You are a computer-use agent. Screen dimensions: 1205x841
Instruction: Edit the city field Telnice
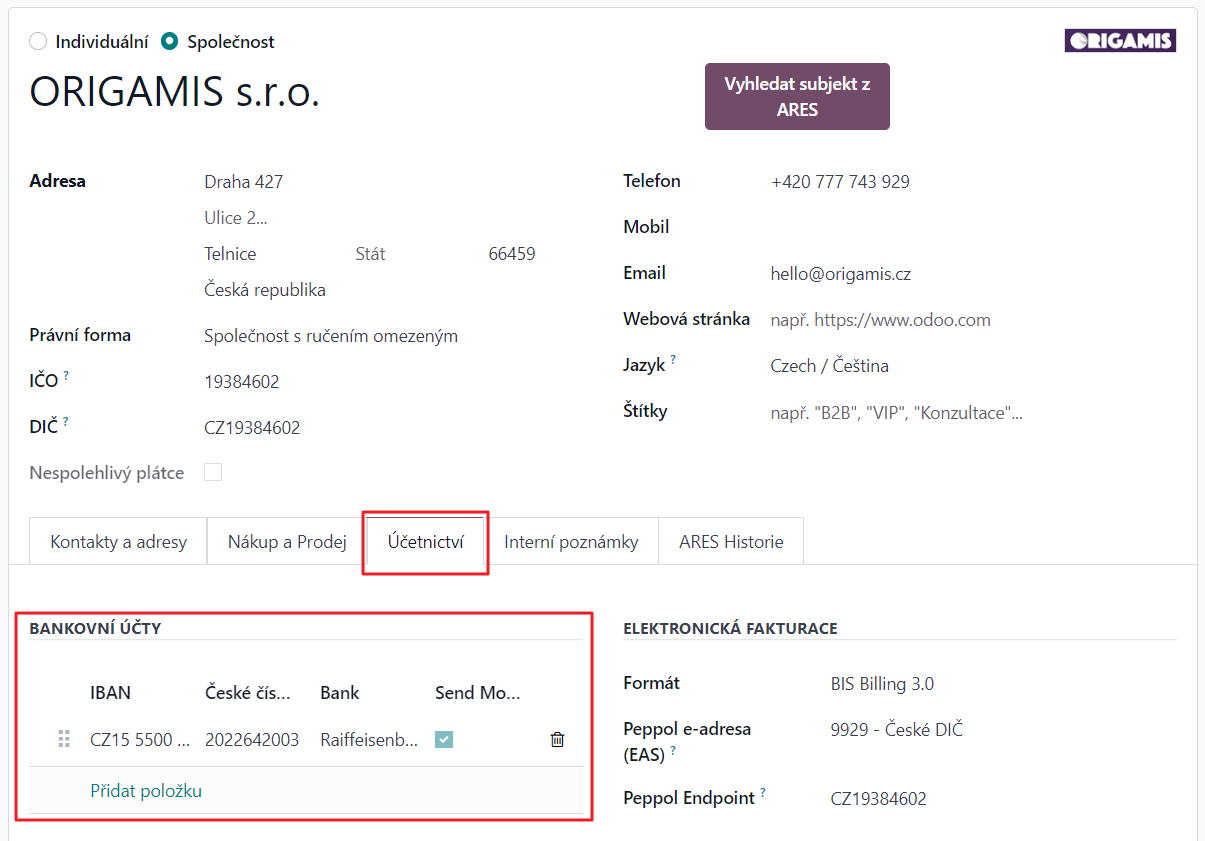pos(230,254)
